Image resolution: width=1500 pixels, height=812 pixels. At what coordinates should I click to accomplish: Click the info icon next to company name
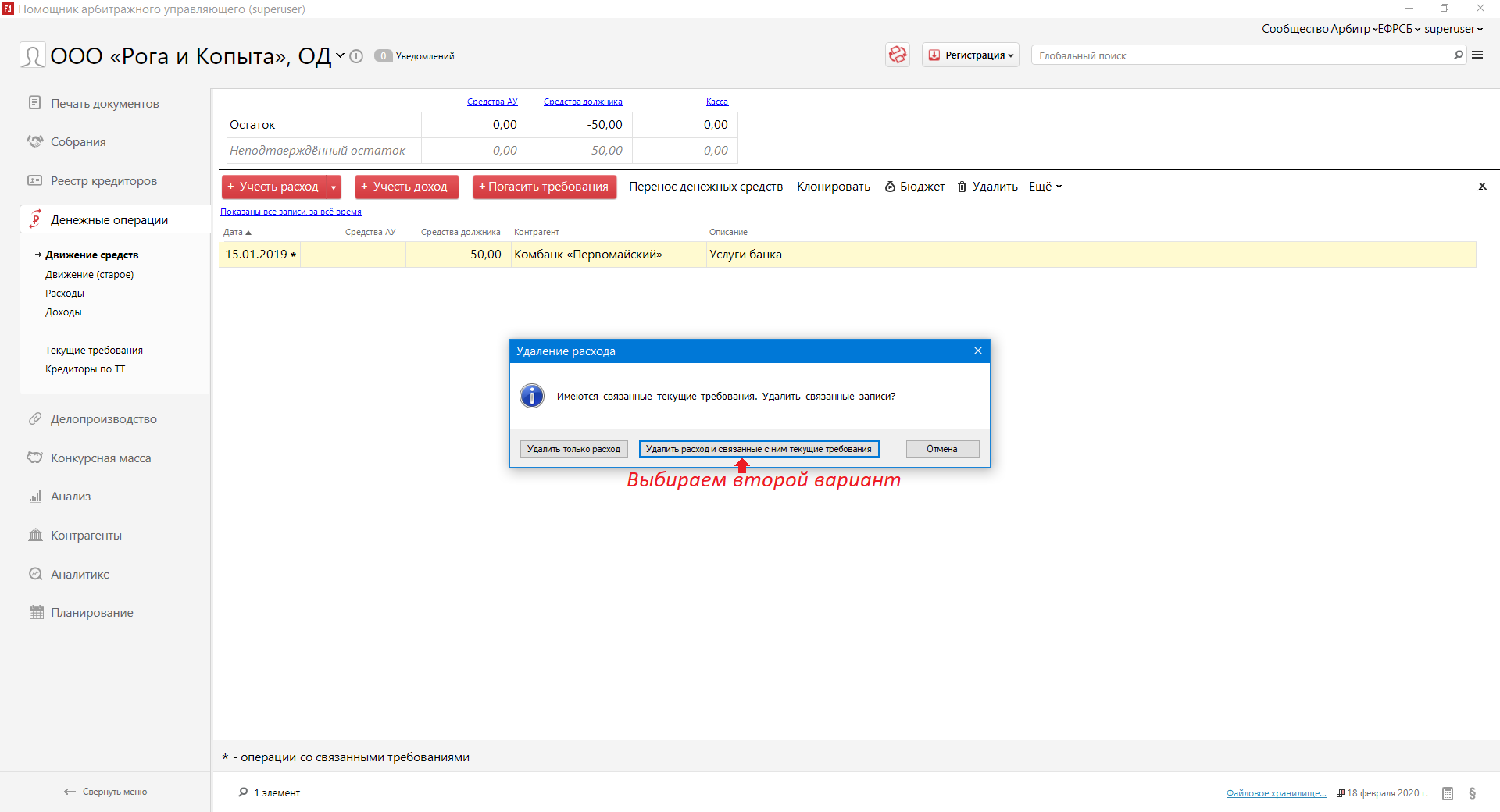point(356,56)
